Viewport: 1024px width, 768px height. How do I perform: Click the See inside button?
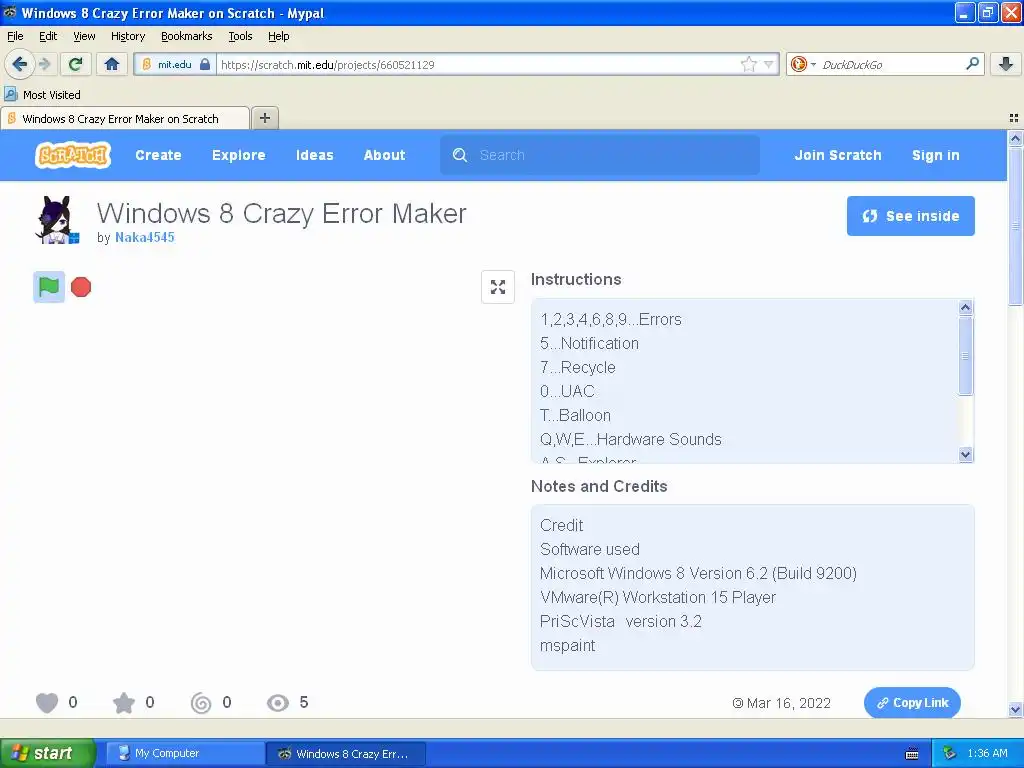[x=910, y=216]
